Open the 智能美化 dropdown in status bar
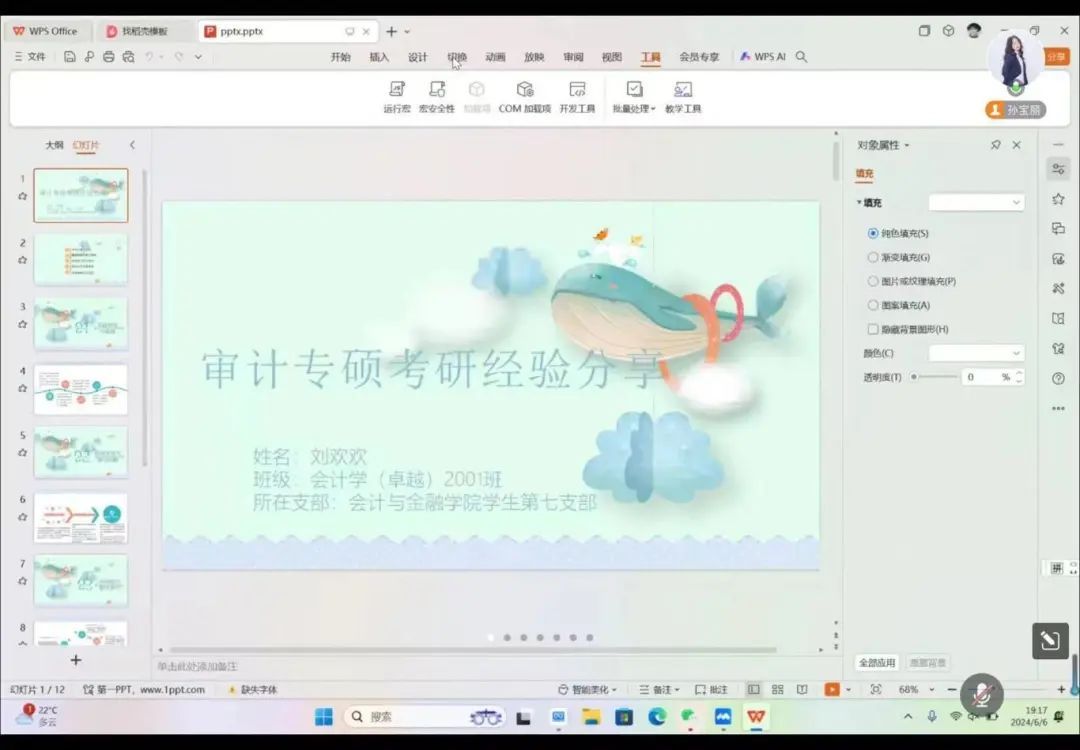 click(x=587, y=690)
